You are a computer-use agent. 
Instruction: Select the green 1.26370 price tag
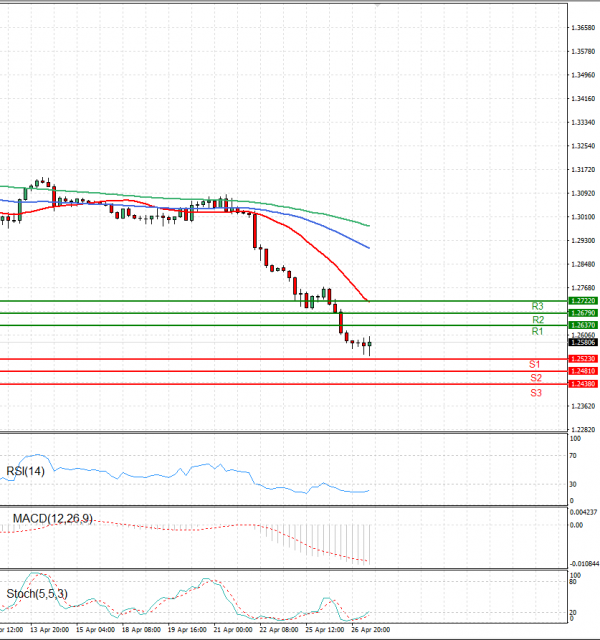tap(583, 325)
